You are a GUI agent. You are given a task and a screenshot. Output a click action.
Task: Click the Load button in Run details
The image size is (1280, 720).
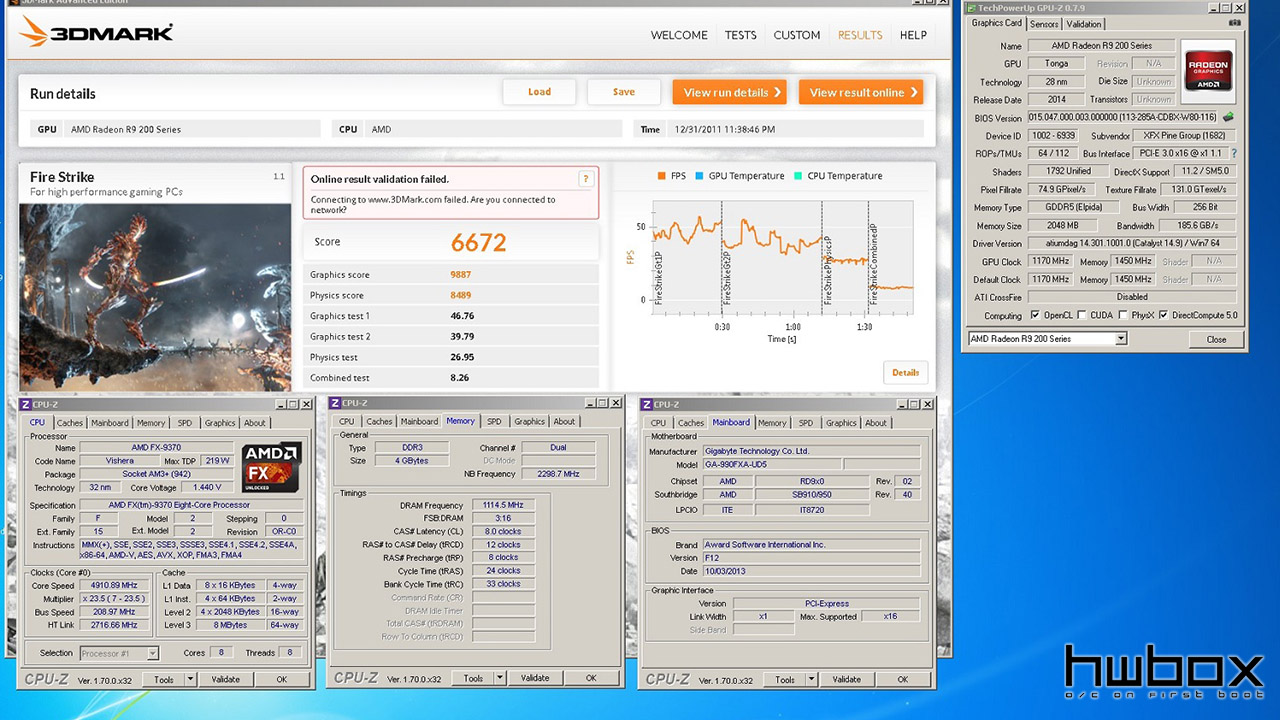[x=539, y=92]
